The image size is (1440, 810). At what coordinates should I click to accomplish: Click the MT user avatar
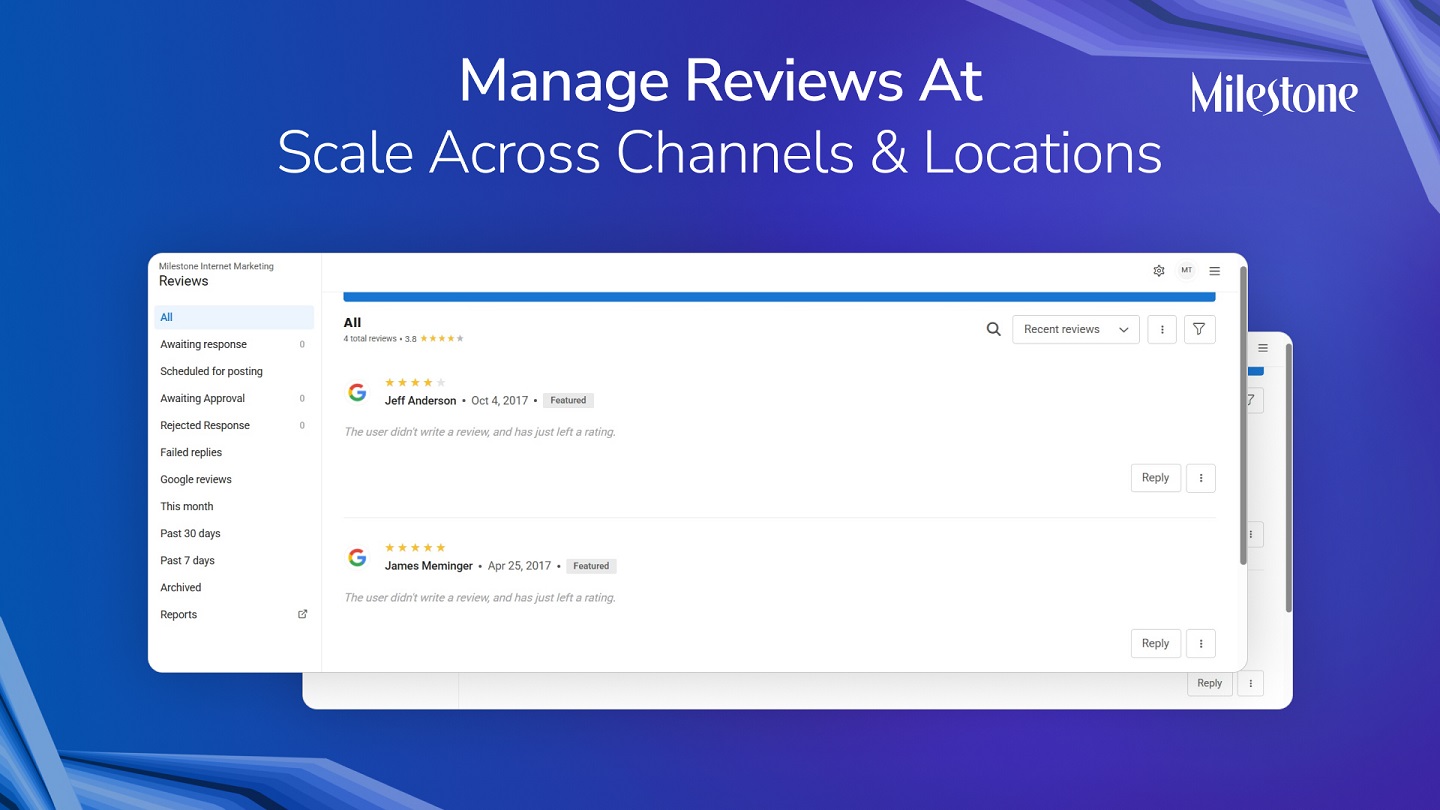(x=1186, y=271)
